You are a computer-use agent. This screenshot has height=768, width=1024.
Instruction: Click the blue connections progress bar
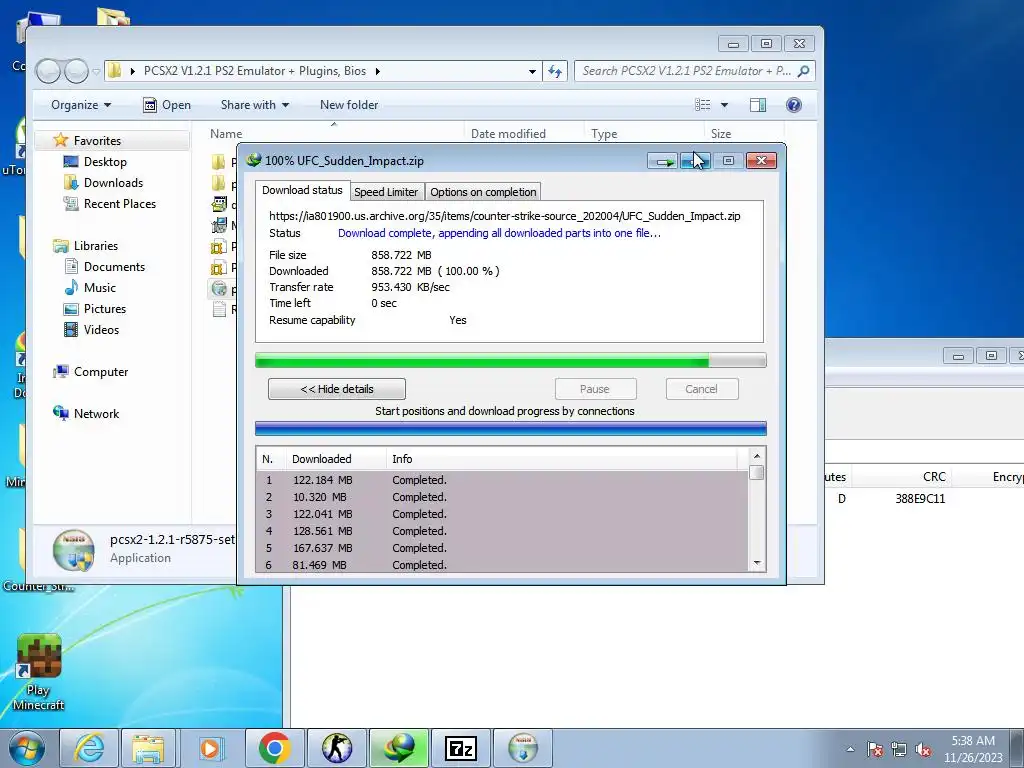tap(510, 428)
